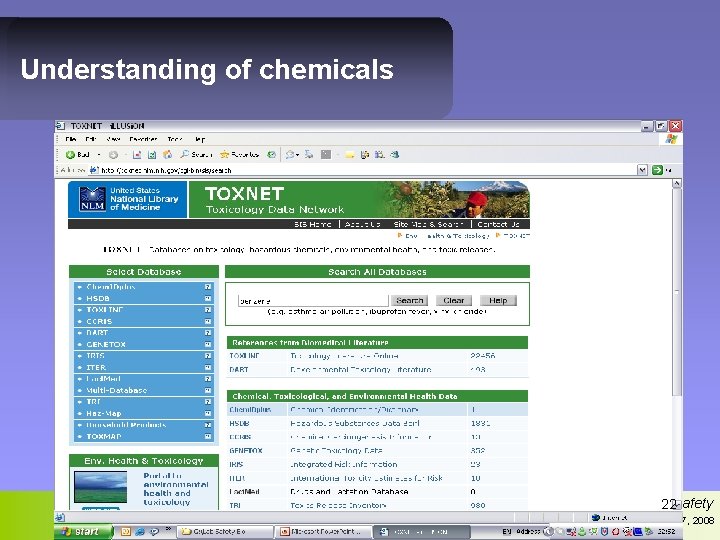Click the green Back arrow icon
The width and height of the screenshot is (720, 540).
(70, 155)
